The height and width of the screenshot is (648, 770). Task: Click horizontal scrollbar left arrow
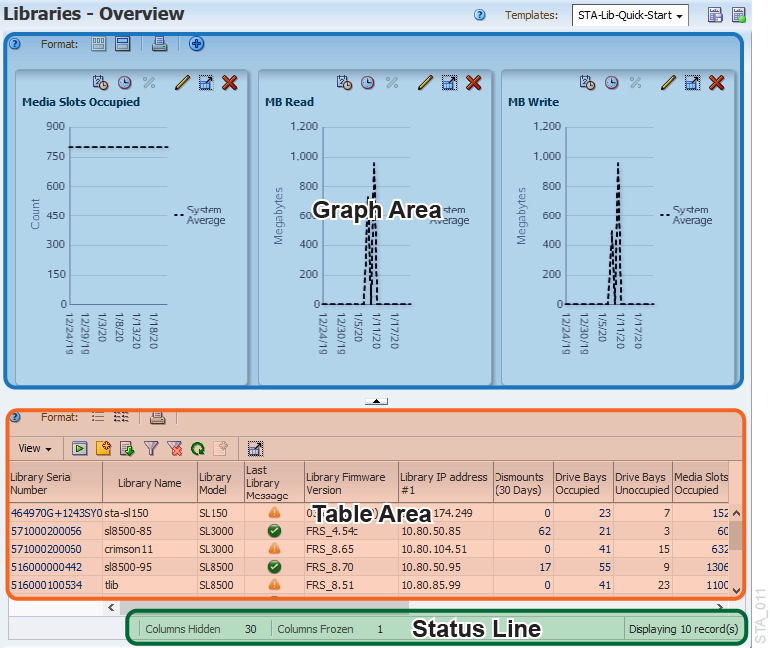pos(111,608)
